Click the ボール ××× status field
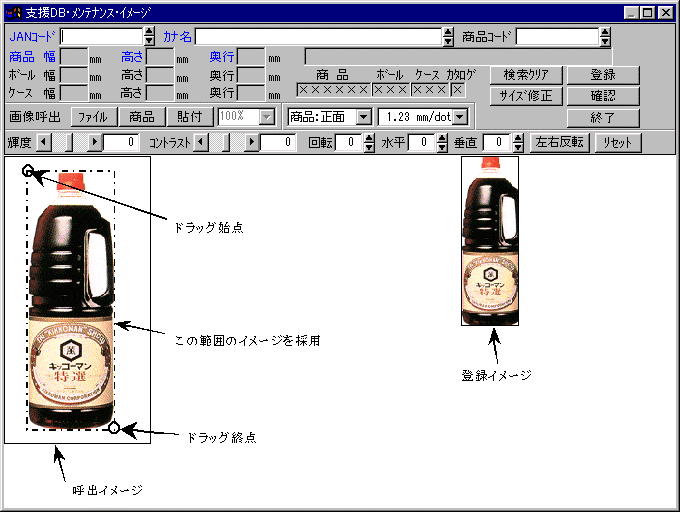The image size is (680, 512). coord(391,90)
